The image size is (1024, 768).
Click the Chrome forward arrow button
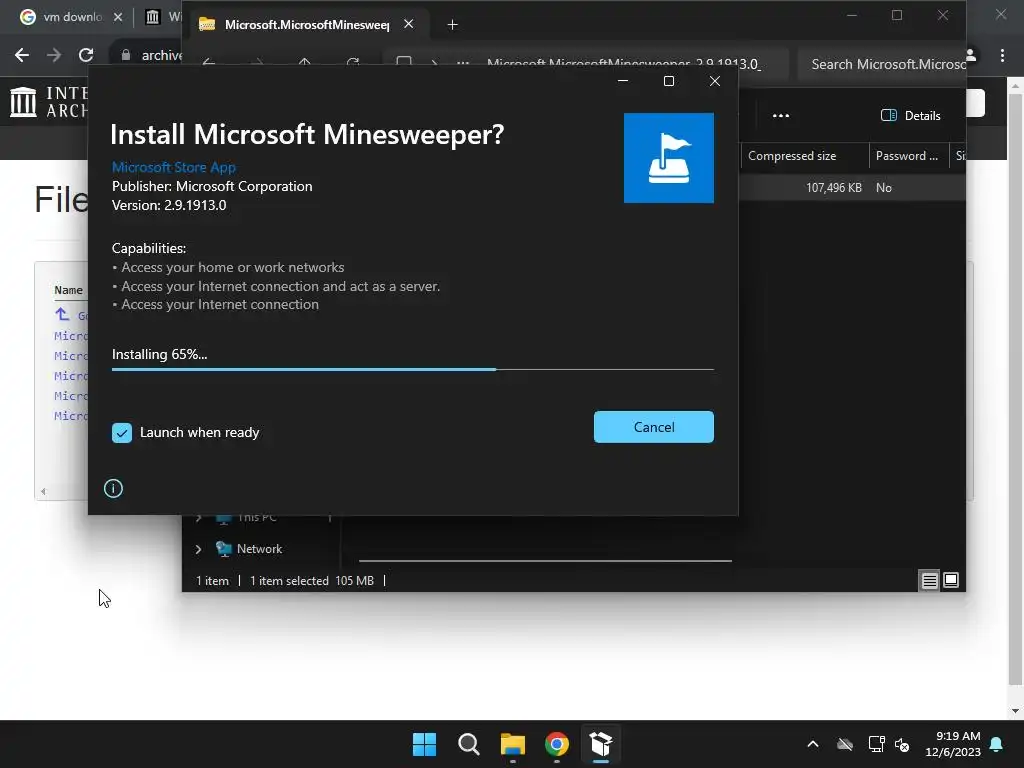(54, 55)
